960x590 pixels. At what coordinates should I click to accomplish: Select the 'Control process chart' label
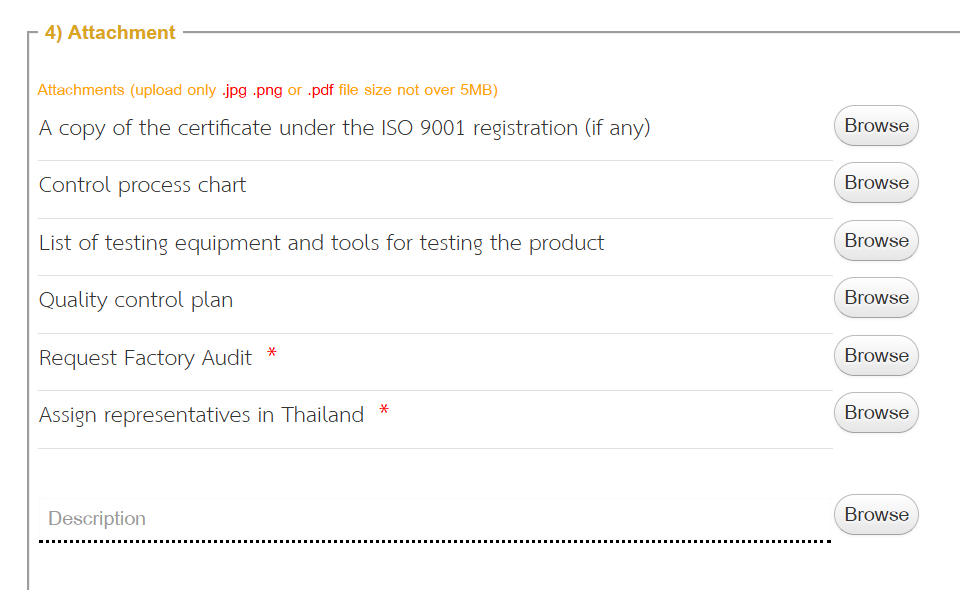click(x=142, y=186)
